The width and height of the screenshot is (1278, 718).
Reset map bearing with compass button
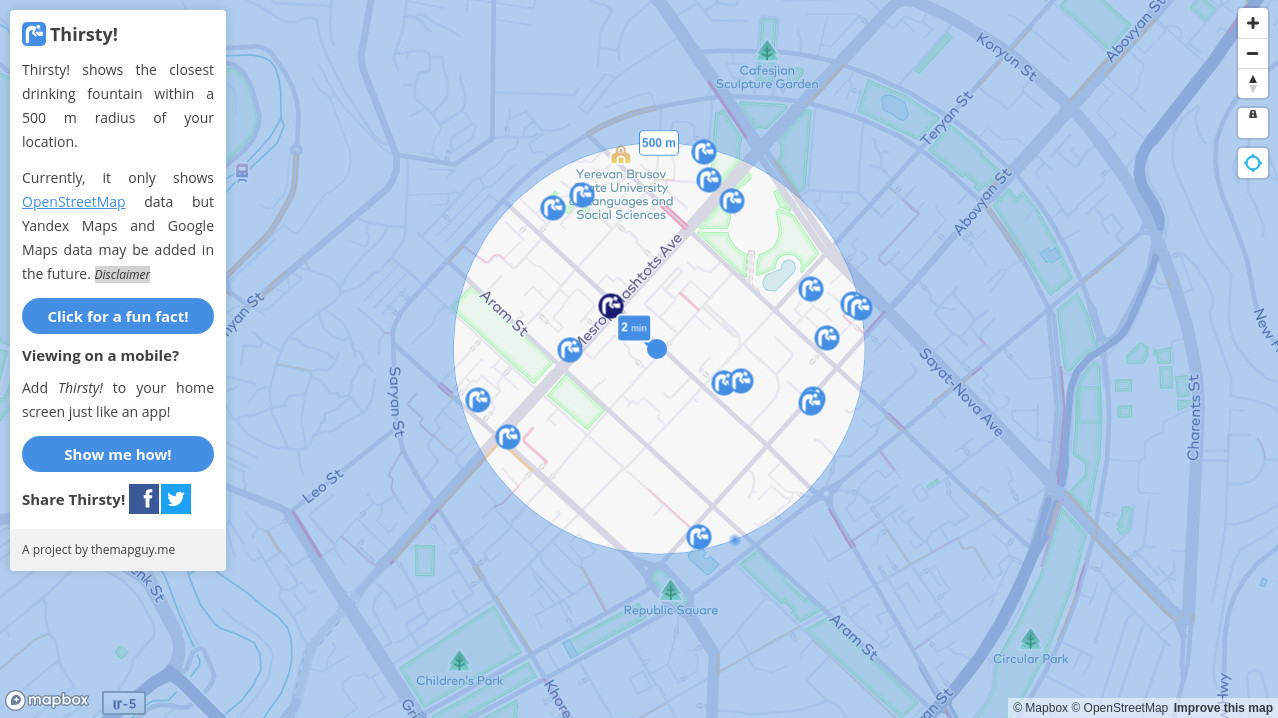1252,84
